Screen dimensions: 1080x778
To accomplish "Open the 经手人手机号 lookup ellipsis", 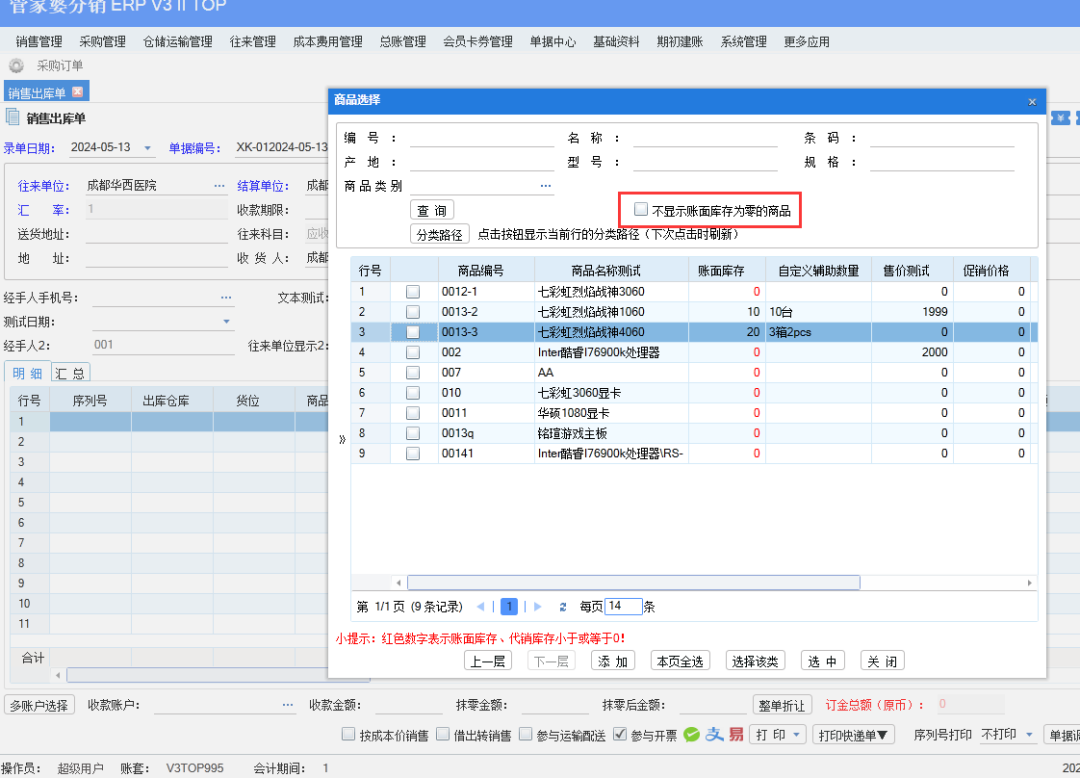I will pos(226,297).
